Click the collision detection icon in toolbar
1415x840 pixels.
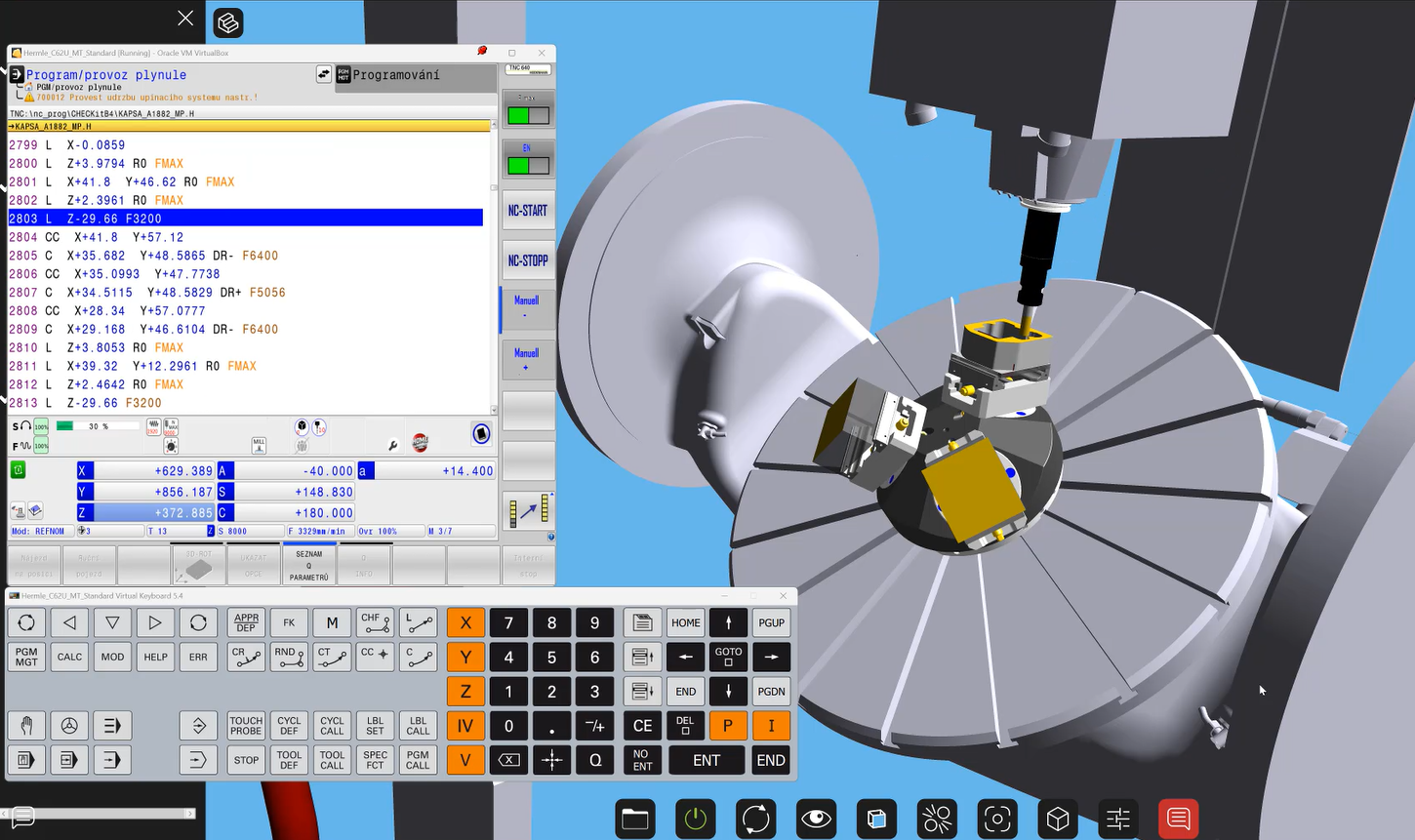click(937, 819)
